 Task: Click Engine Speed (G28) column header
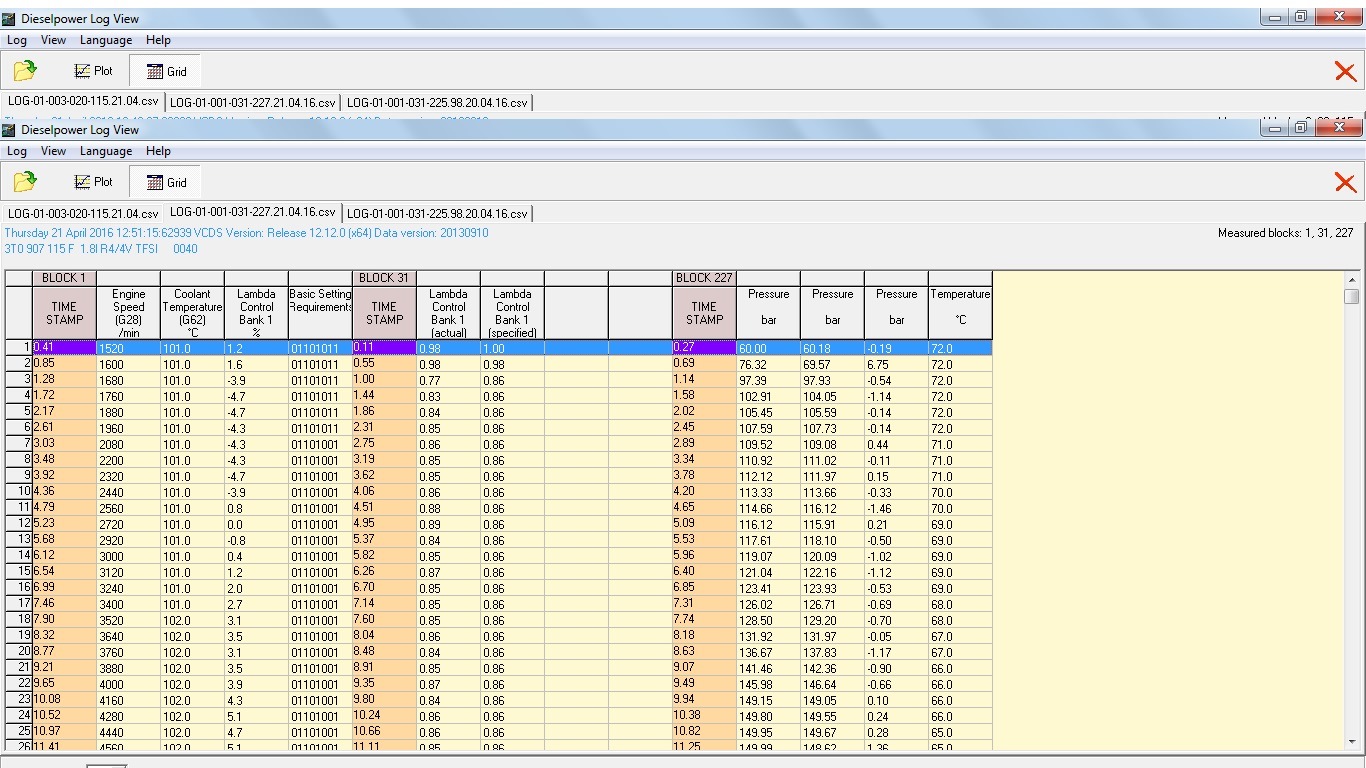(x=128, y=312)
